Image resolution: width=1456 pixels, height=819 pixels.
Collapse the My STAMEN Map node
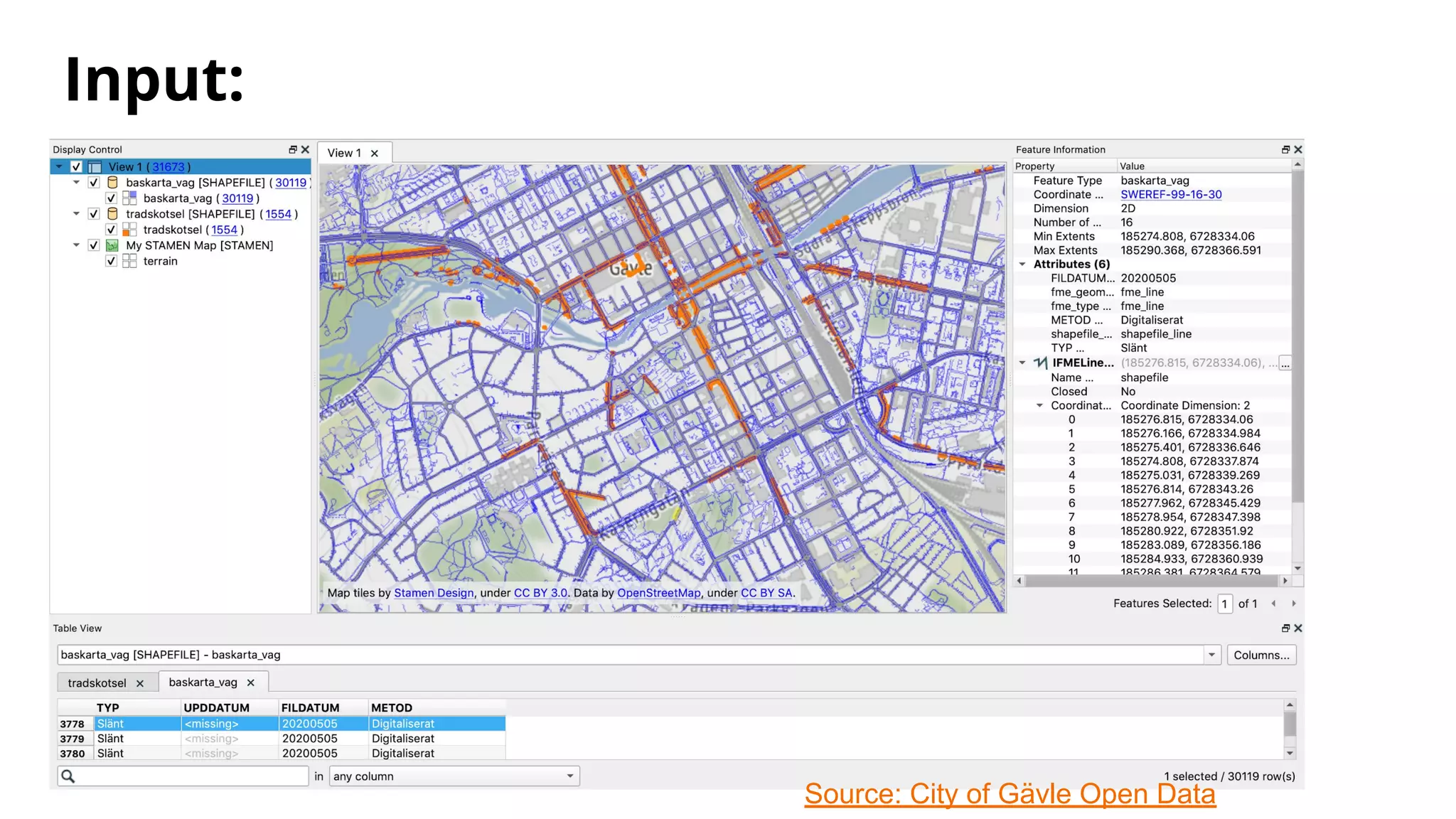[x=76, y=245]
